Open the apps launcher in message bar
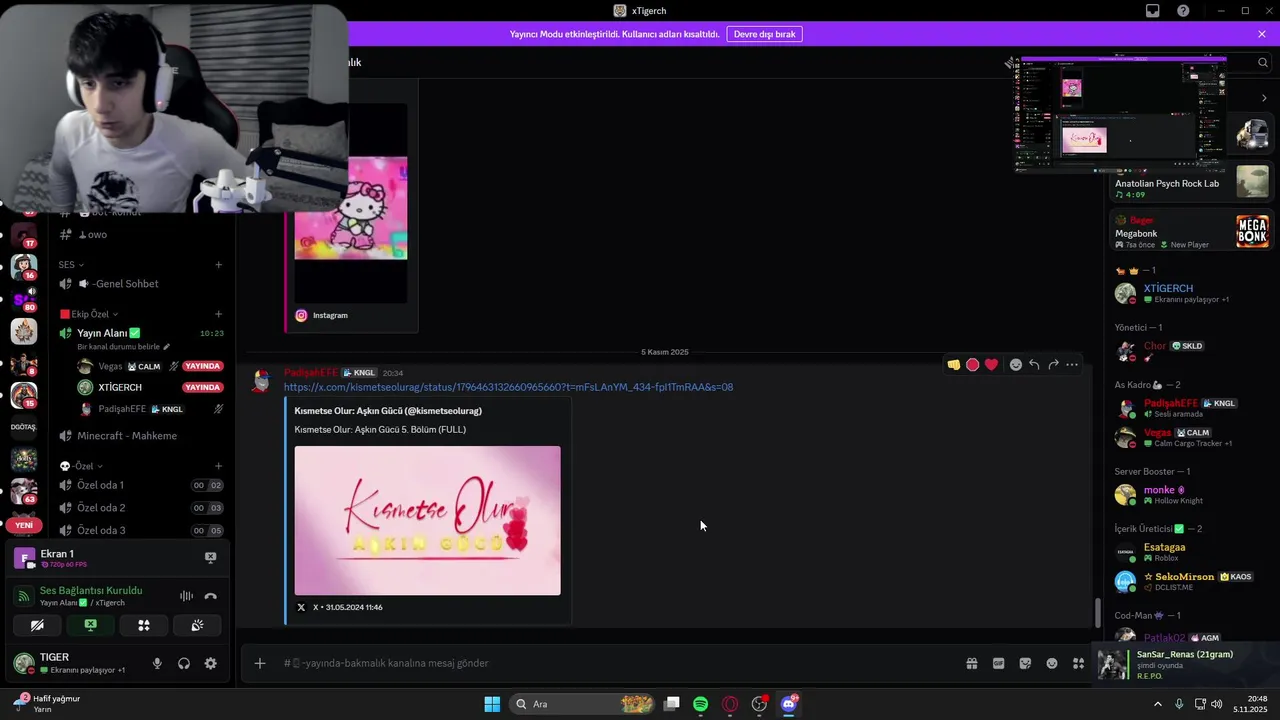 [1078, 663]
